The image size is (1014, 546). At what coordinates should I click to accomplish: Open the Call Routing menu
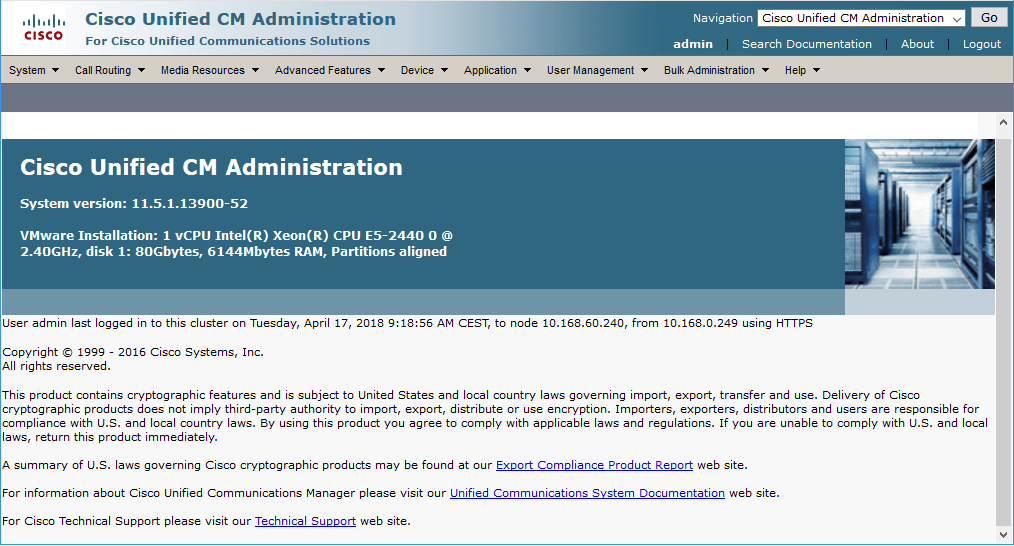click(x=110, y=70)
